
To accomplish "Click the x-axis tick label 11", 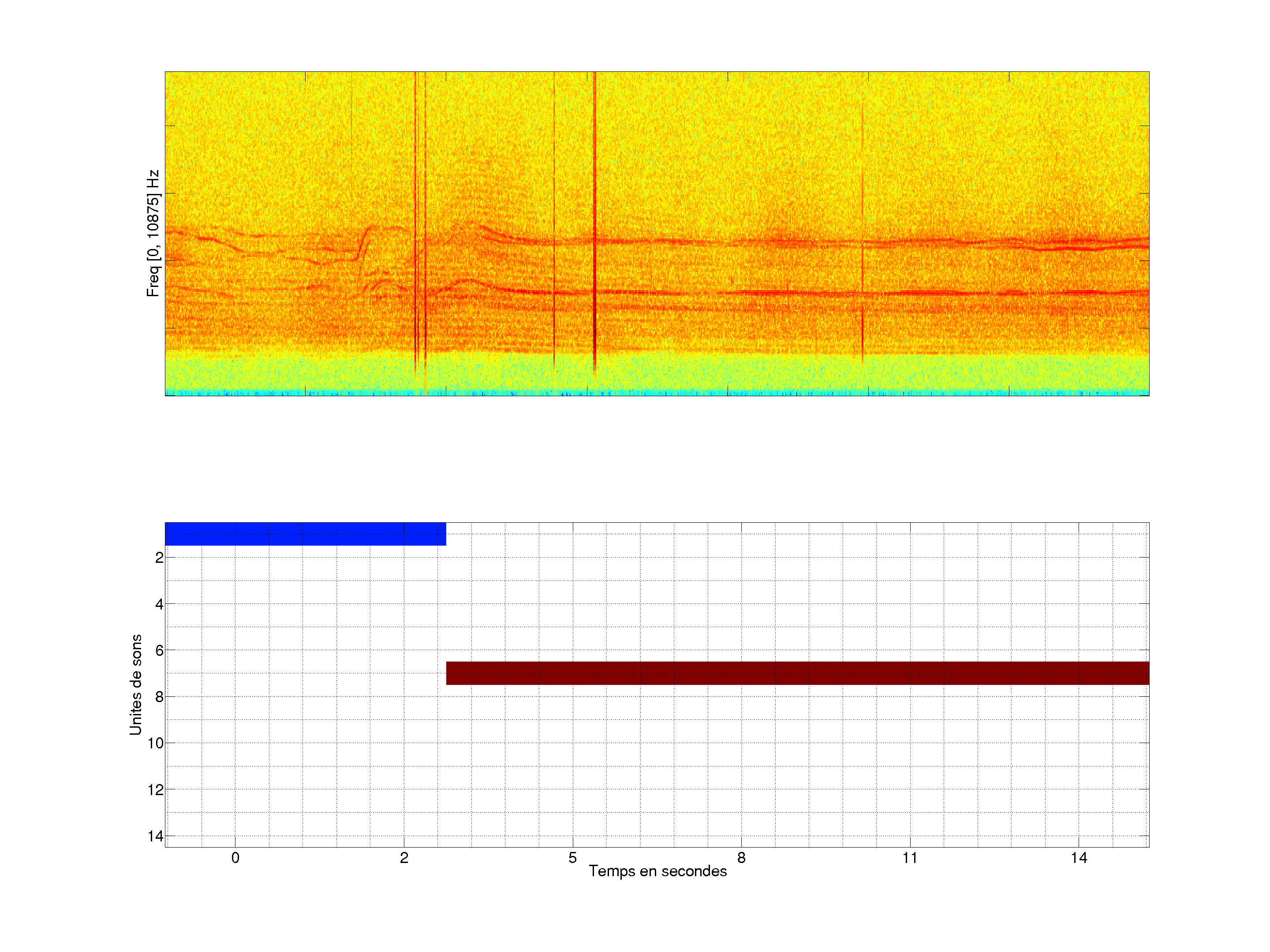I will 909,858.
